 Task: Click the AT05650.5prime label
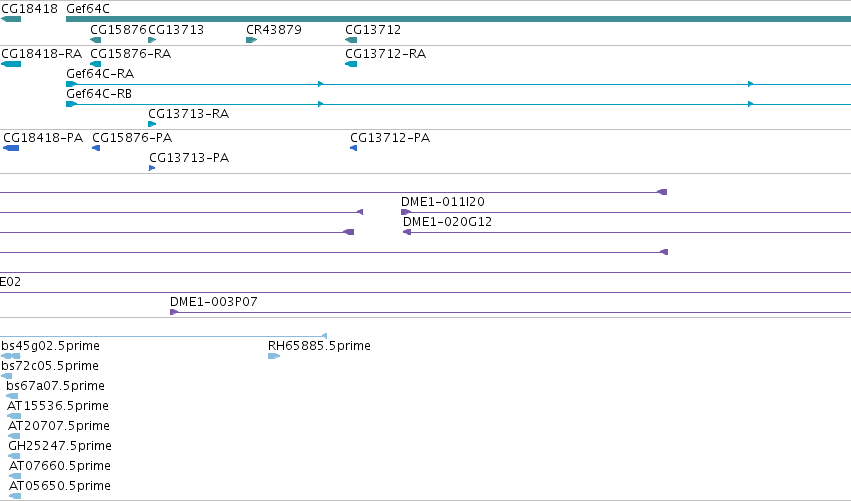pos(60,486)
